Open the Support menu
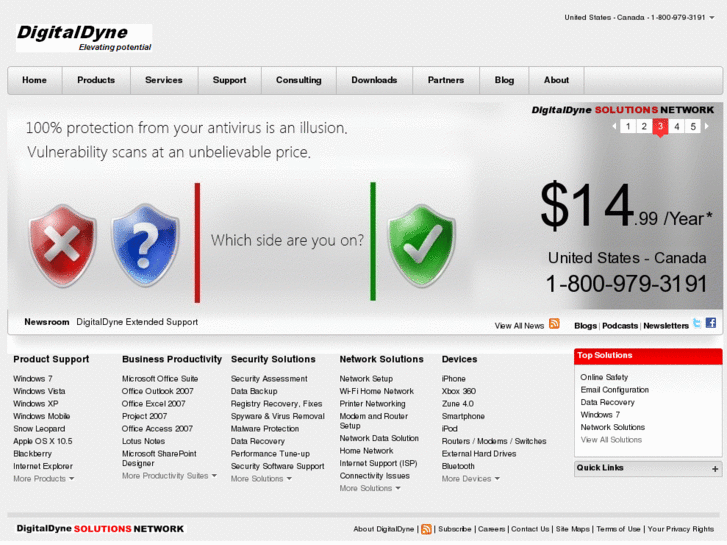Viewport: 727px width, 545px height. click(x=230, y=80)
